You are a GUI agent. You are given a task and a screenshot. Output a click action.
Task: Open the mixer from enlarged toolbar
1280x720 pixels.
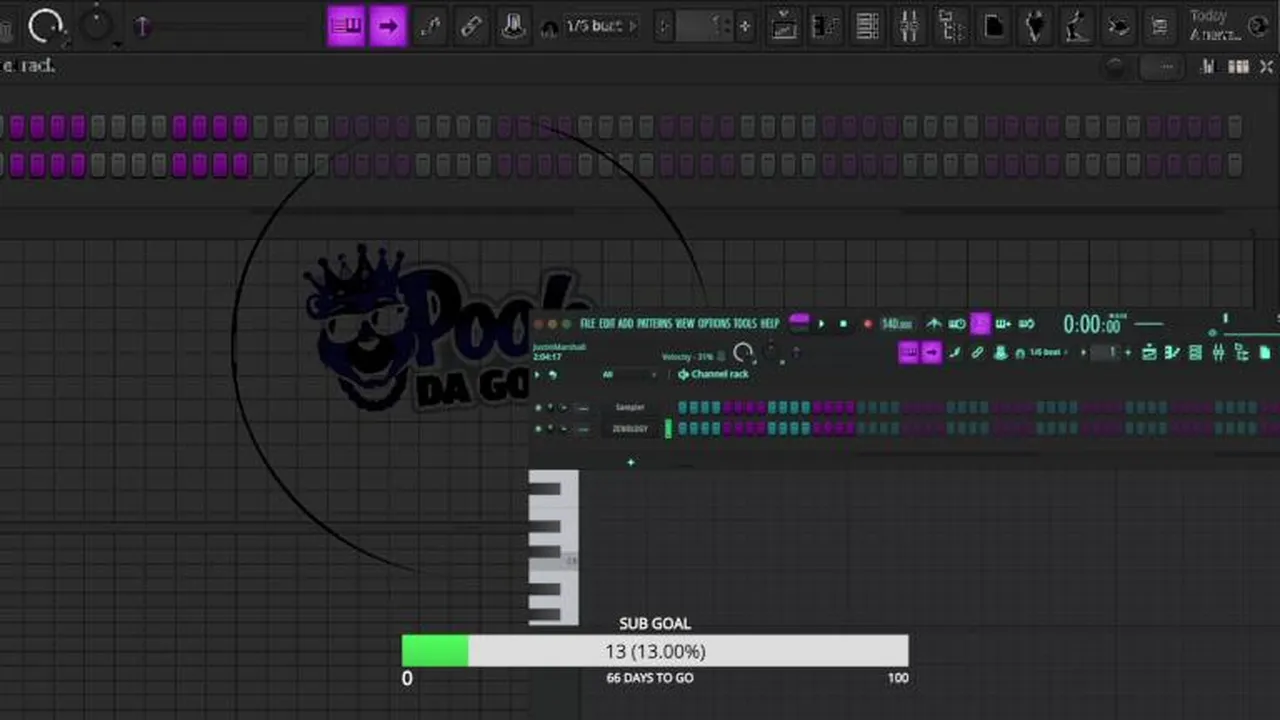[909, 26]
